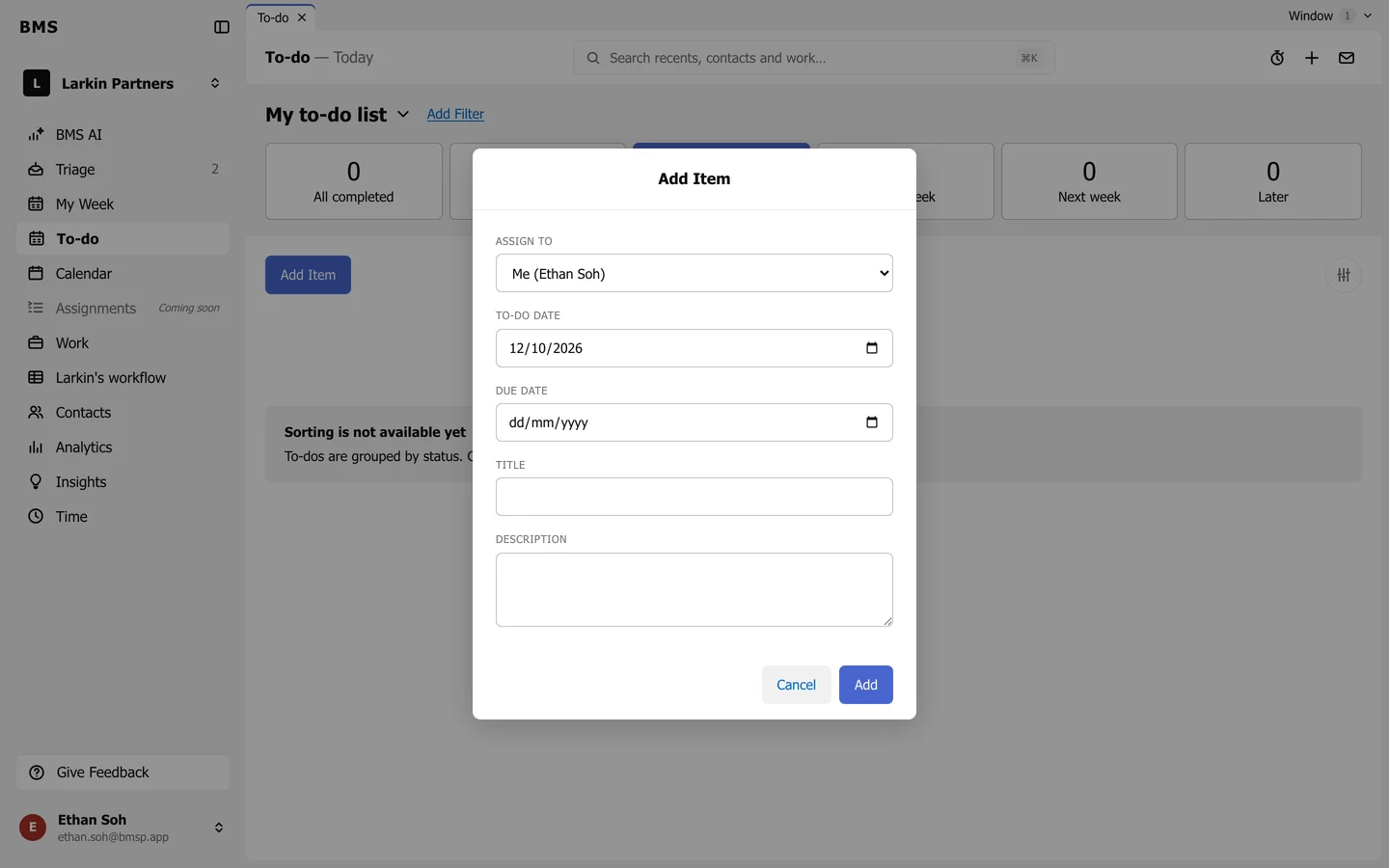Open the view settings sliders icon
Image resolution: width=1389 pixels, height=868 pixels.
click(1344, 275)
